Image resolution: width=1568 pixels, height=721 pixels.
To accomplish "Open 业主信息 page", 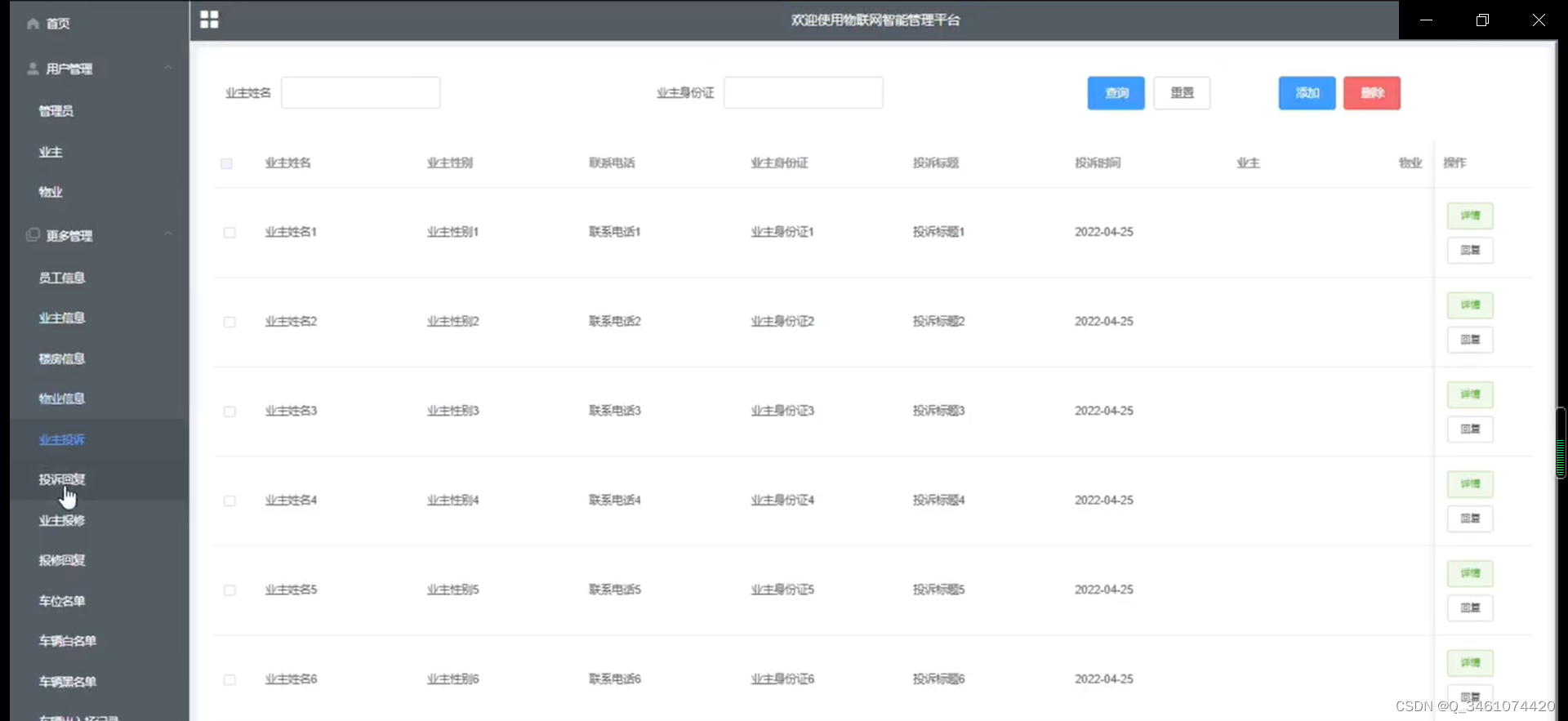I will 62,318.
